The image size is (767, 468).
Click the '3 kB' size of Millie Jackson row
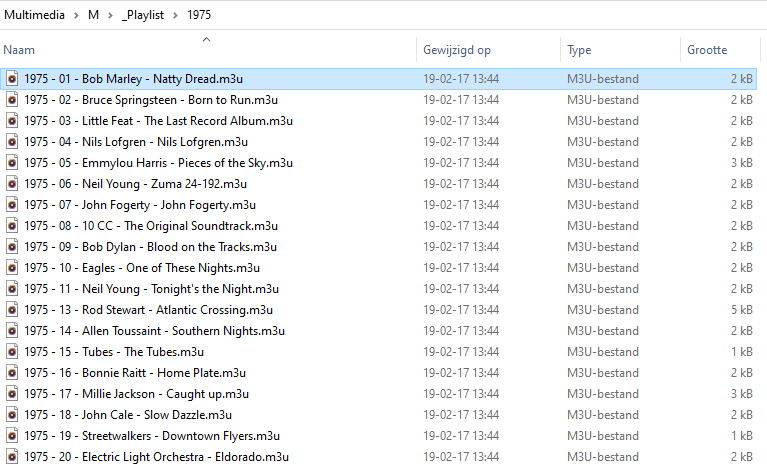(x=742, y=394)
